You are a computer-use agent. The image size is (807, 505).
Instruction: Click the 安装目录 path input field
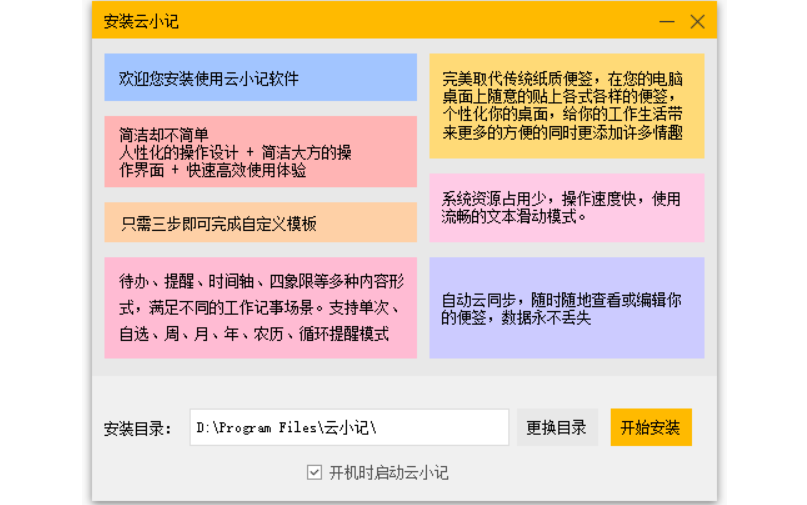point(349,427)
